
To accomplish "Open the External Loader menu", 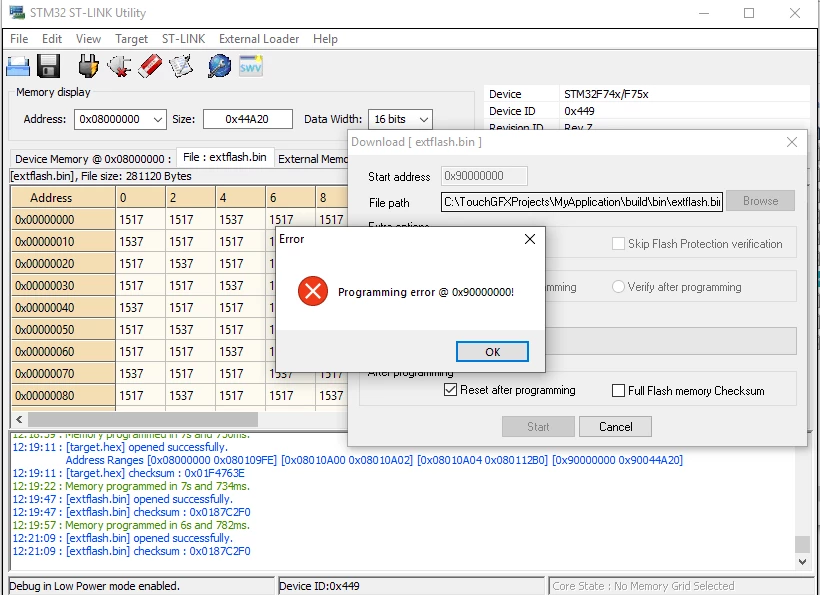I will tap(259, 39).
